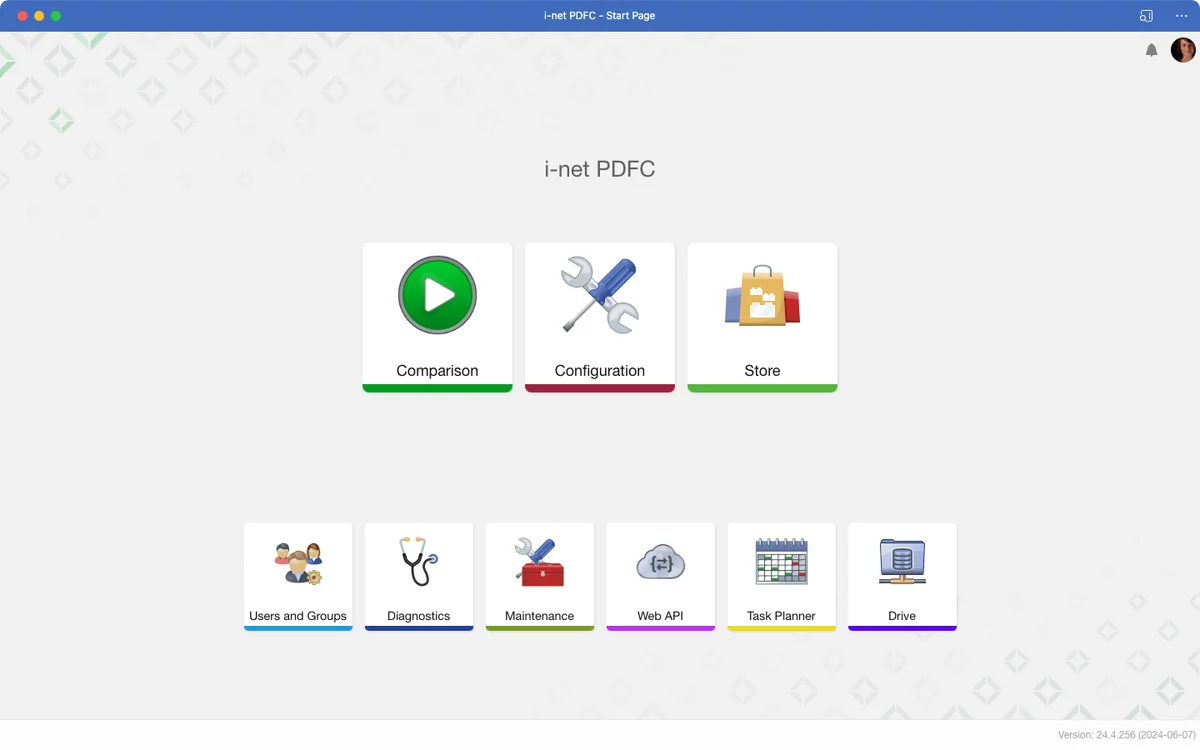The width and height of the screenshot is (1200, 750).
Task: Open the user profile avatar menu
Action: click(x=1183, y=50)
